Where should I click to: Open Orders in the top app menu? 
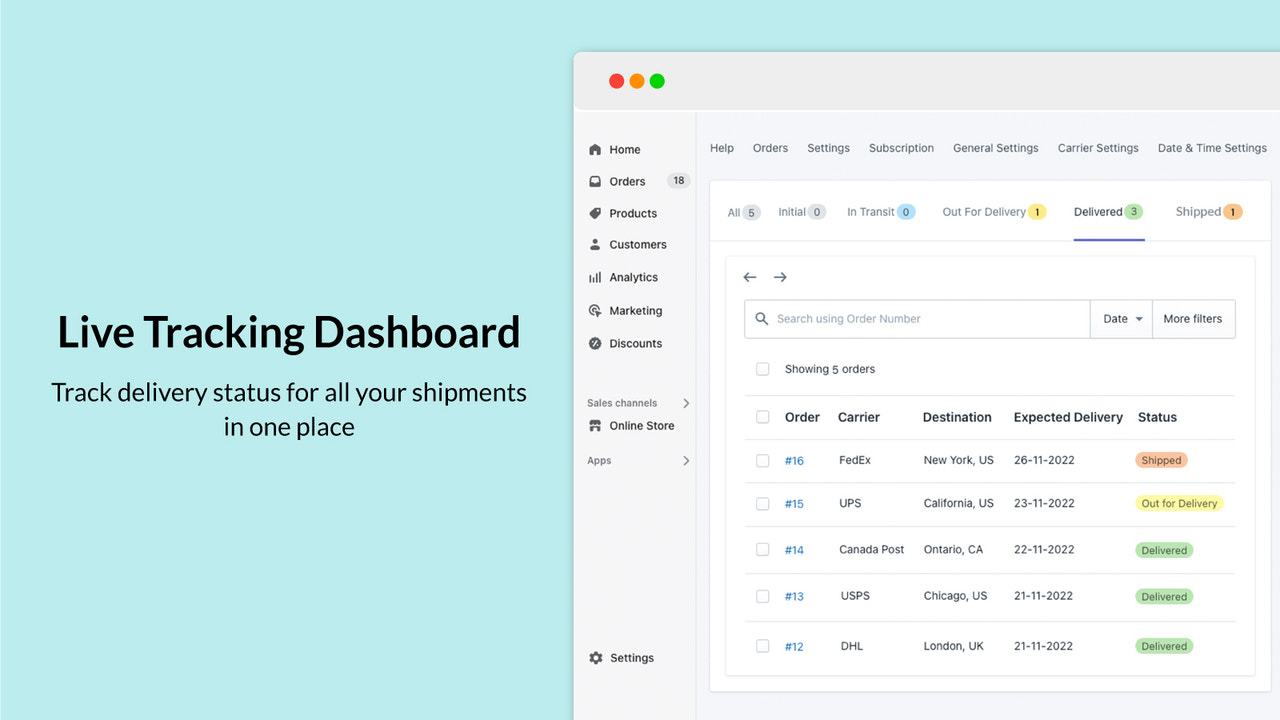pyautogui.click(x=770, y=148)
